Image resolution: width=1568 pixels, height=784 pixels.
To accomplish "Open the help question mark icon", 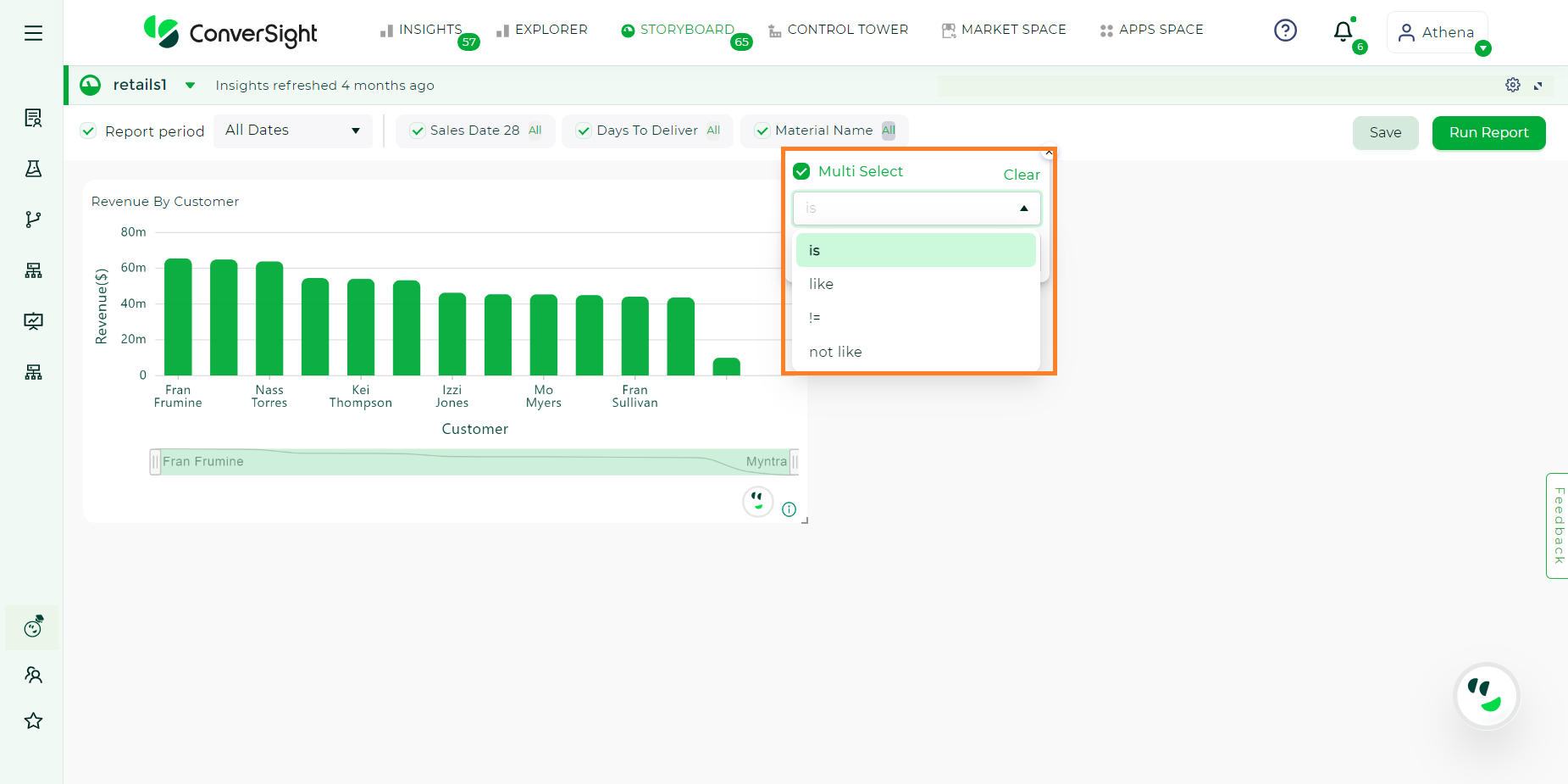I will point(1285,31).
